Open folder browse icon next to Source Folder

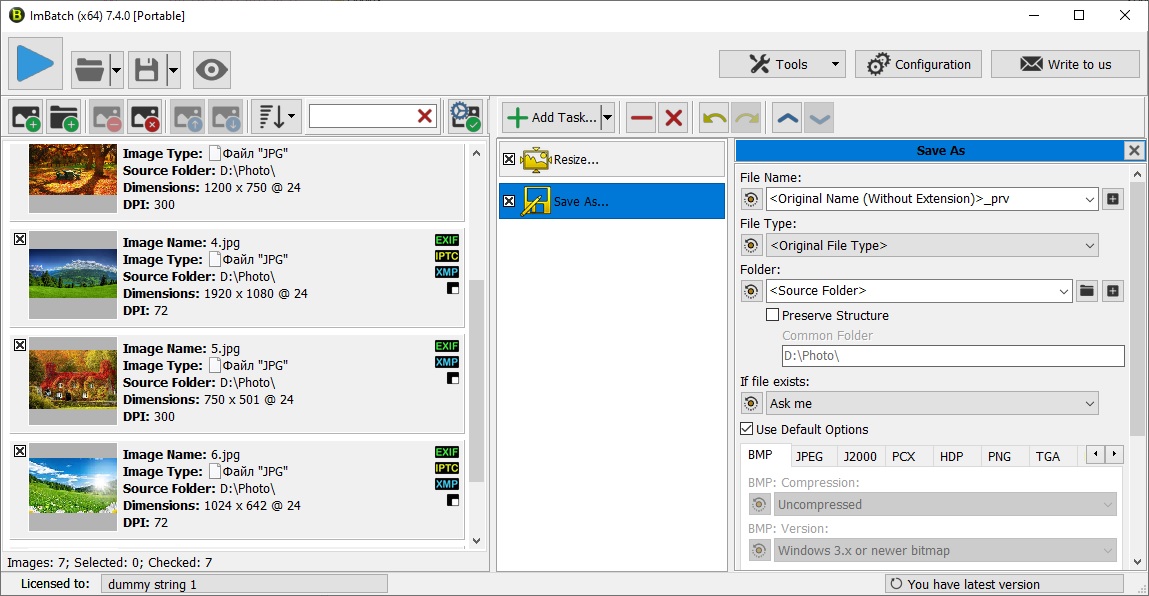1087,291
